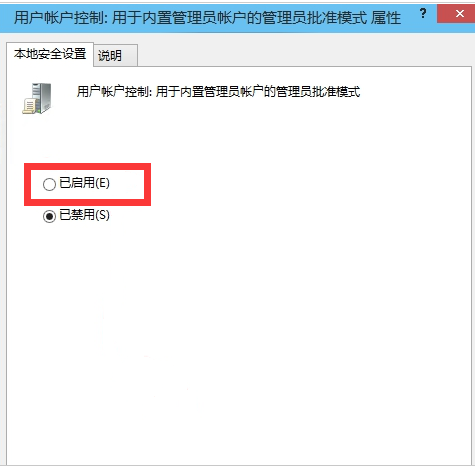Click the empty area below the radio options
The height and width of the screenshot is (466, 475).
[238, 333]
